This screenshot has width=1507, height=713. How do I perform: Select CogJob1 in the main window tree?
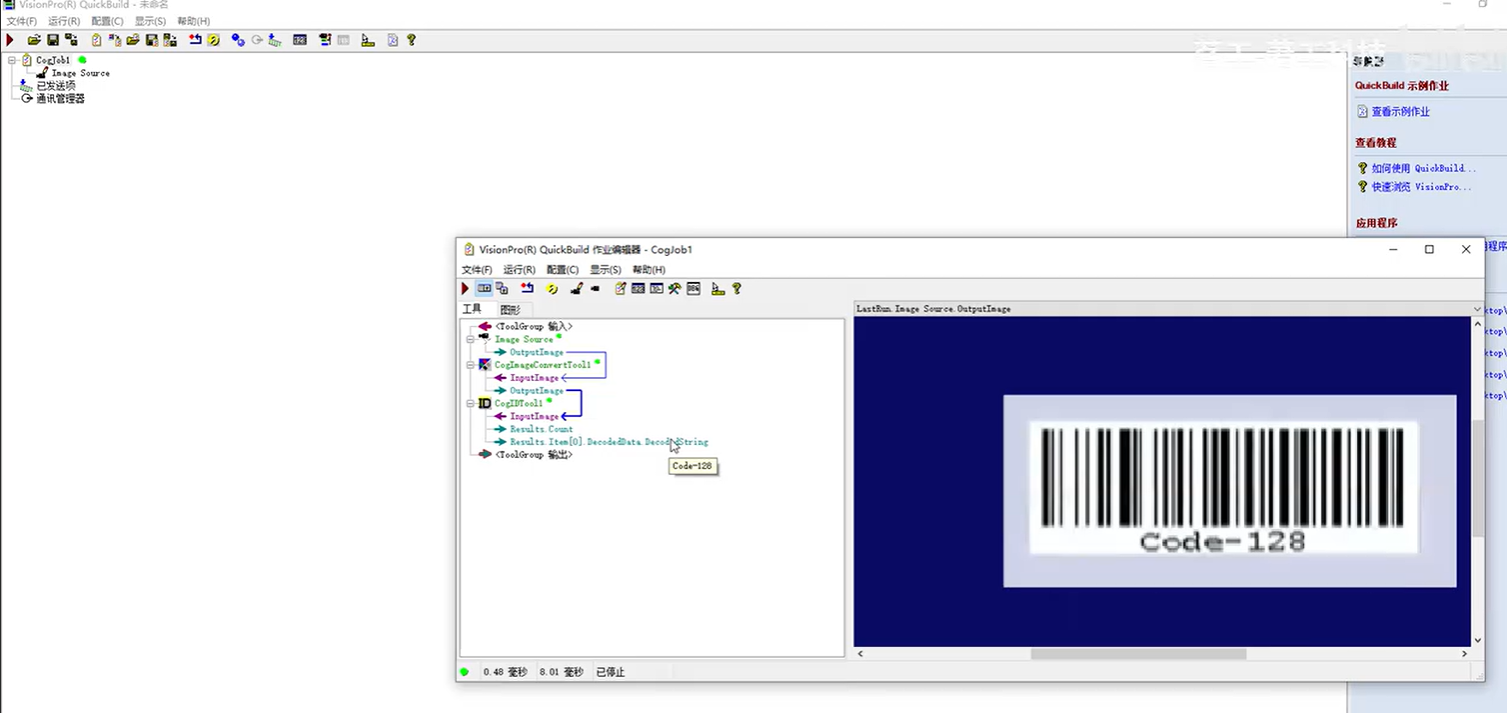[53, 60]
